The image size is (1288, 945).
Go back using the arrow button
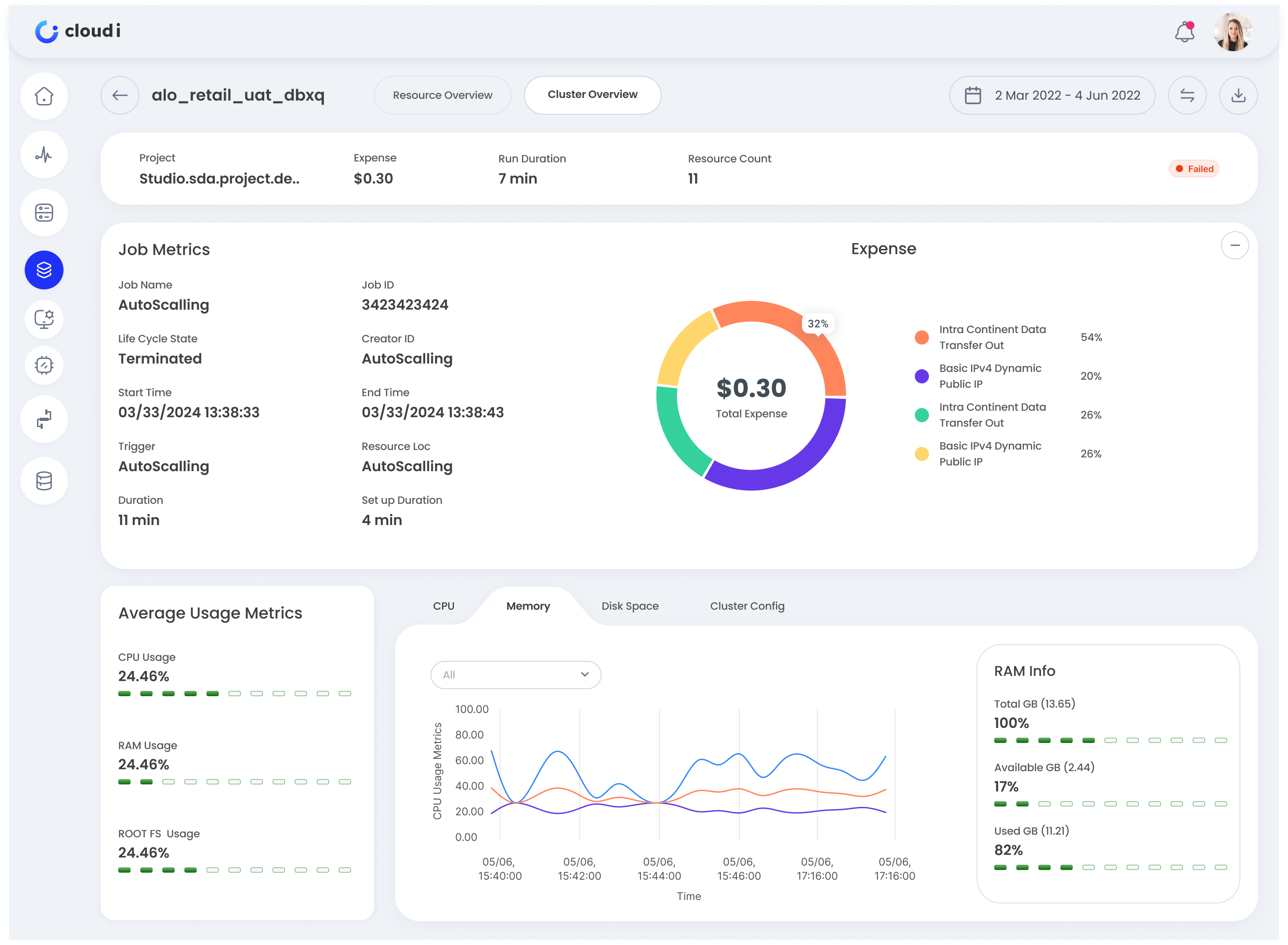tap(120, 95)
